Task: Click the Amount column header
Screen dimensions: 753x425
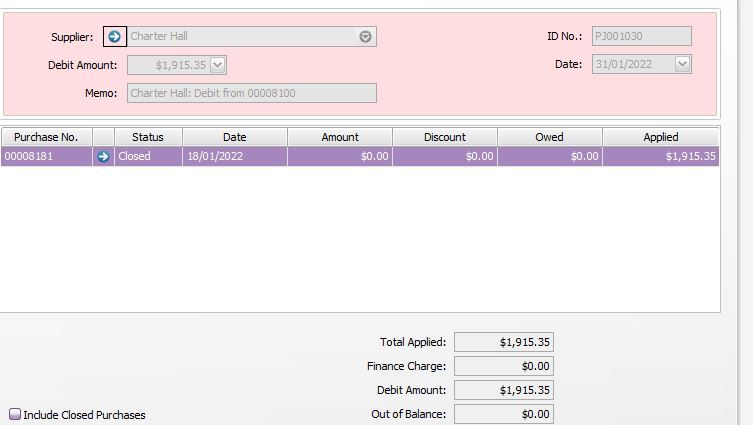Action: (340, 137)
